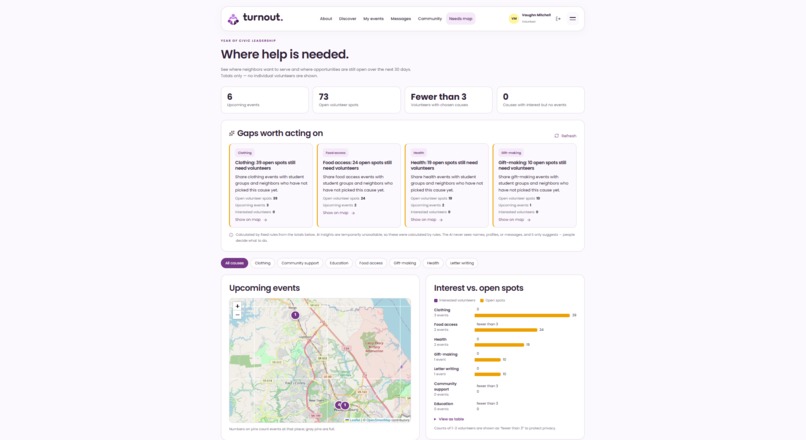This screenshot has width=806, height=440.
Task: Click the 73 Open volunteer spots card
Action: 356,100
